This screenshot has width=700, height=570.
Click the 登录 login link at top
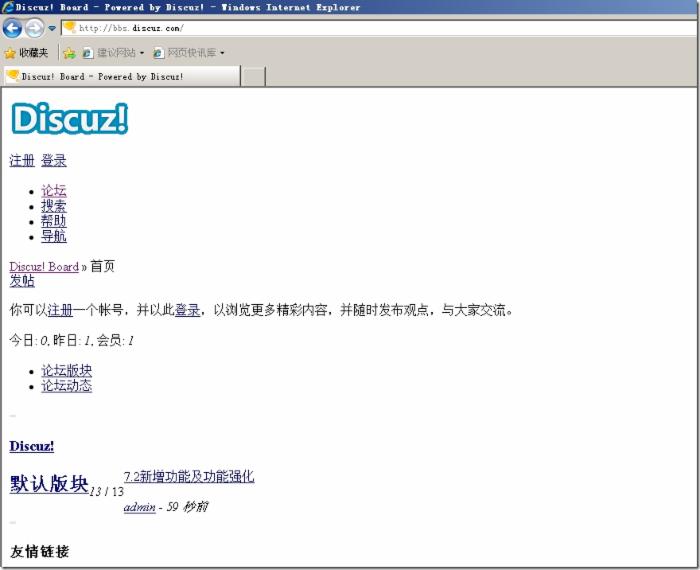point(54,160)
